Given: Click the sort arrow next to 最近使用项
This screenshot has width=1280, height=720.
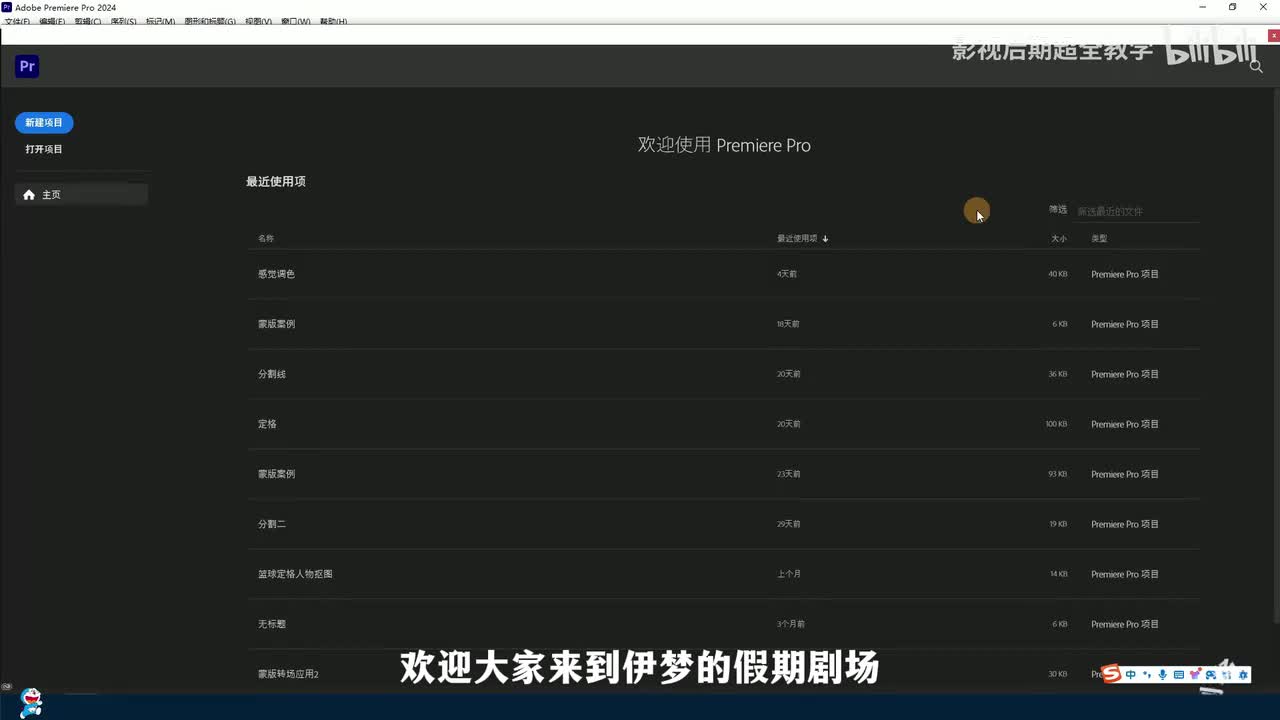Looking at the screenshot, I should [825, 239].
